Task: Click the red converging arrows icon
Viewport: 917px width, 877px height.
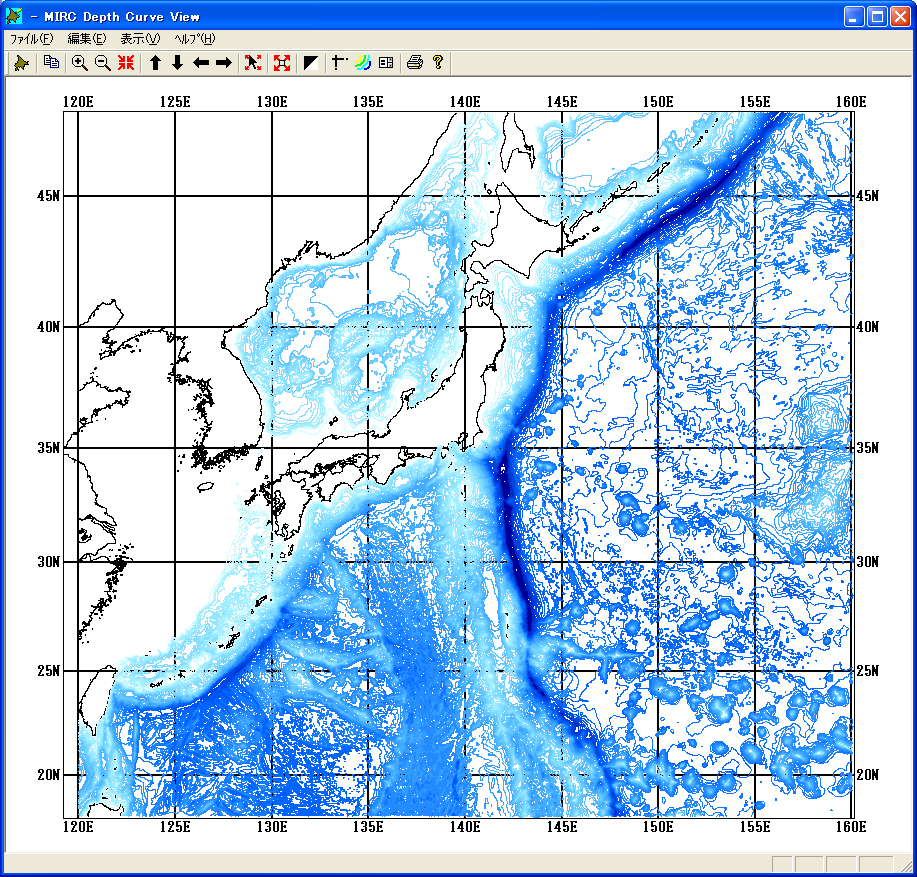Action: 126,63
